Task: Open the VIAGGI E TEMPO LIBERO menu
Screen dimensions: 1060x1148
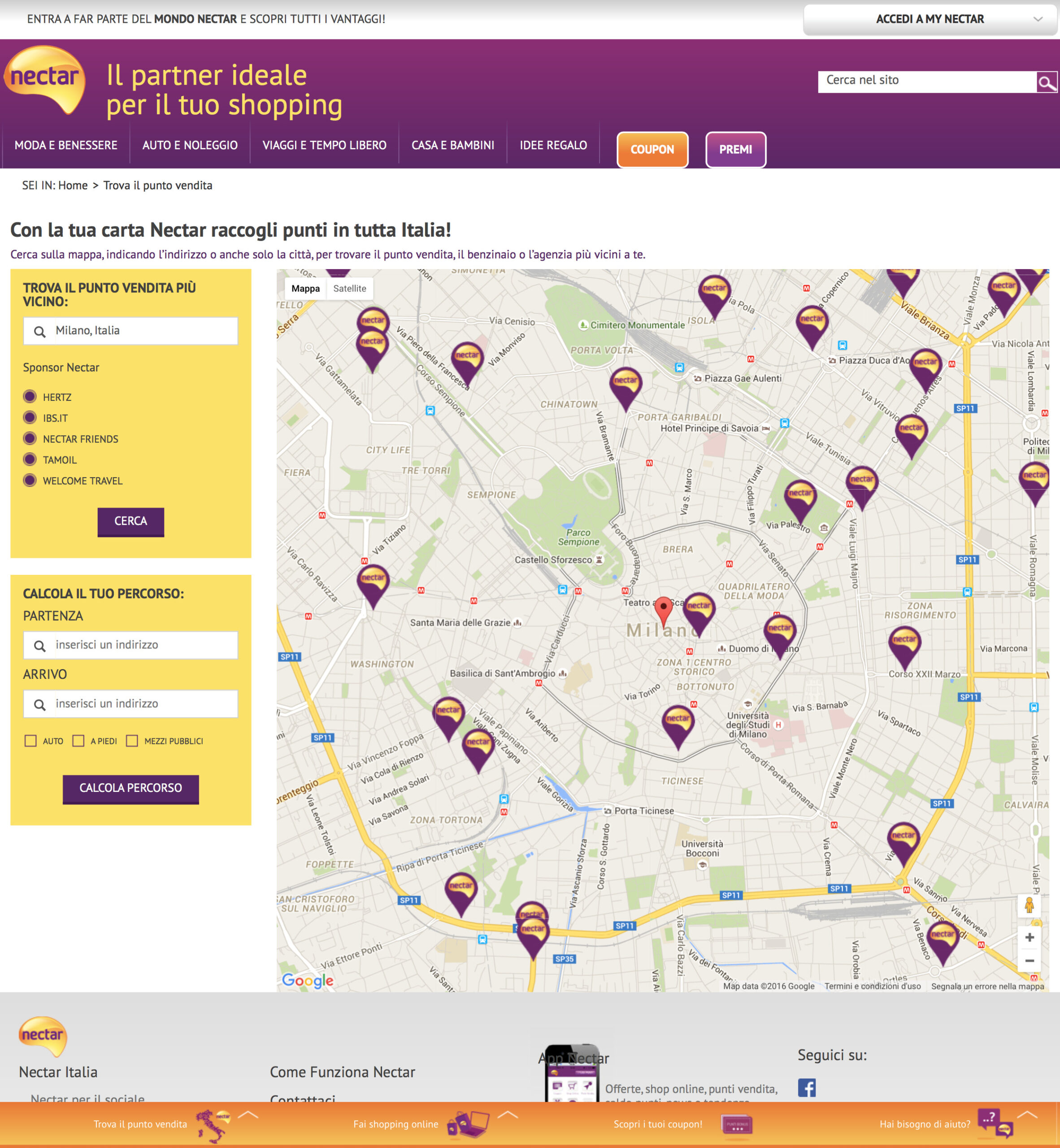Action: (324, 145)
